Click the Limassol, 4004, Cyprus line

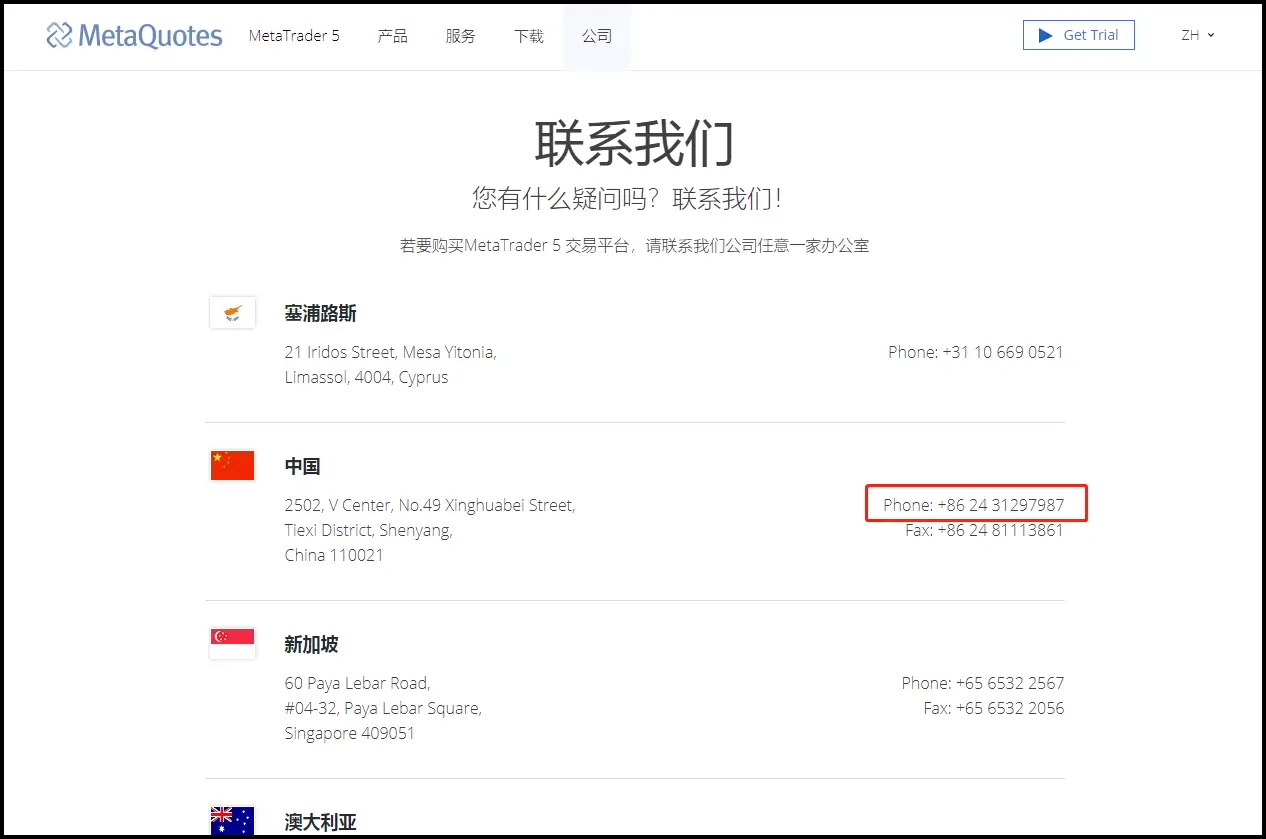click(366, 377)
